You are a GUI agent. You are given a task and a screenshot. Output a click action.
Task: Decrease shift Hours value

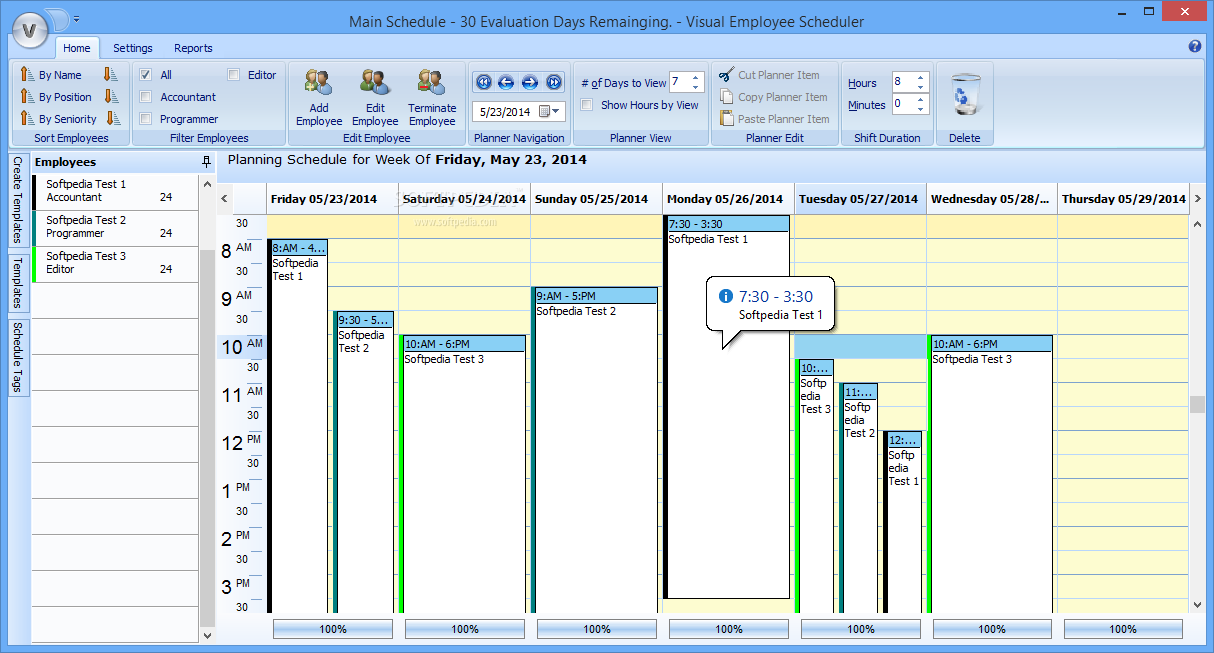[x=921, y=87]
